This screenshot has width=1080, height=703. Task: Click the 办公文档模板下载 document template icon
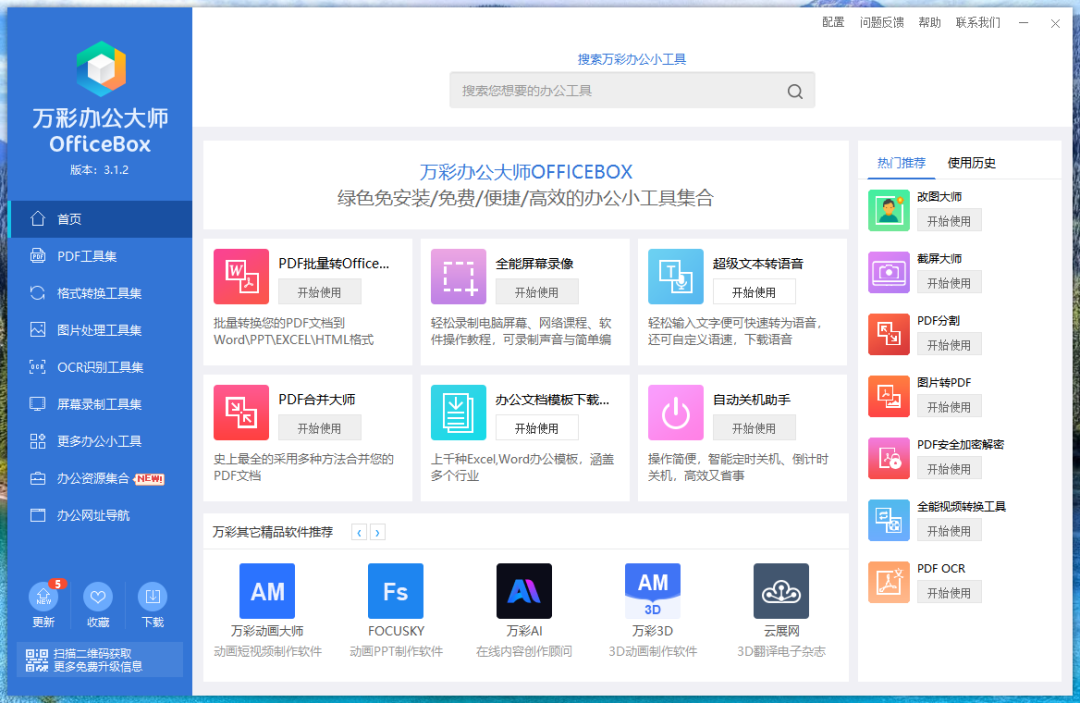(458, 412)
